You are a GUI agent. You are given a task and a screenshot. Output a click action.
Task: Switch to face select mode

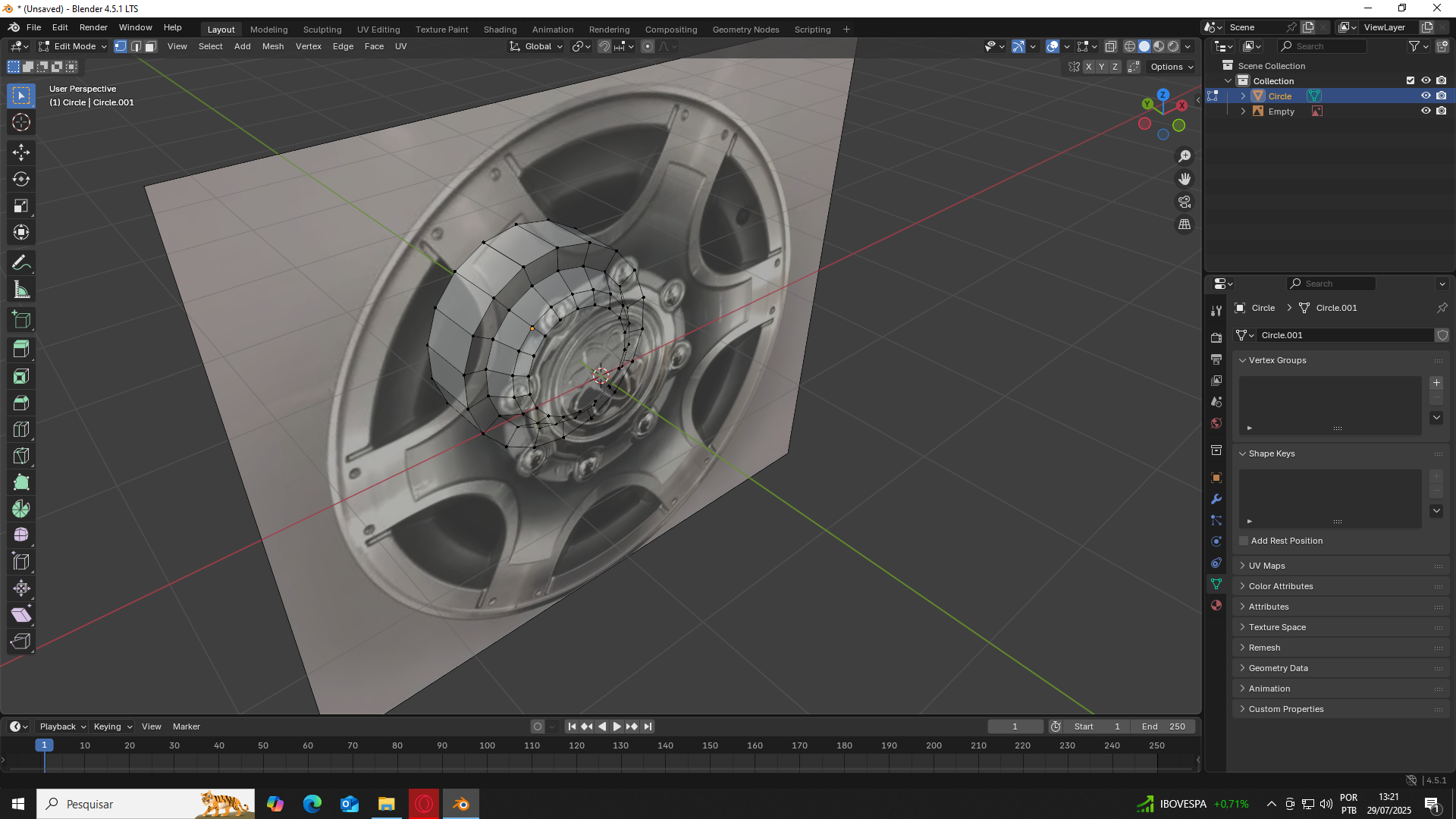pos(151,46)
